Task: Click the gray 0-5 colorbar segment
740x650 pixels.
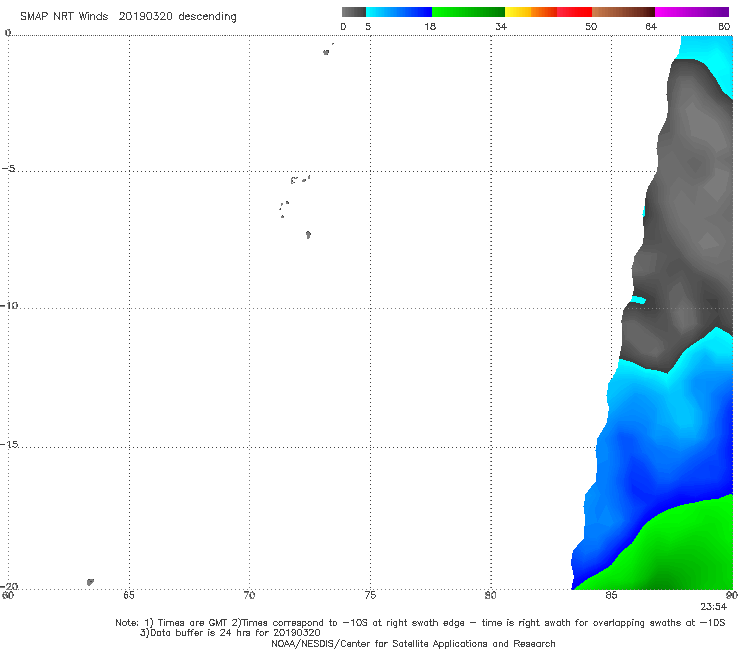Action: tap(354, 12)
